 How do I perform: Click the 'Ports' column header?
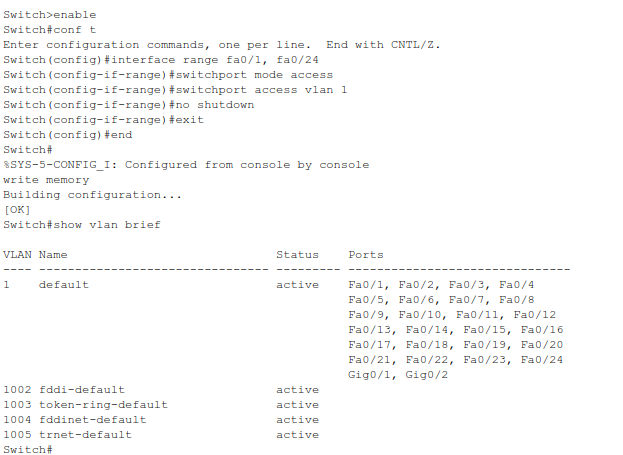pyautogui.click(x=366, y=255)
